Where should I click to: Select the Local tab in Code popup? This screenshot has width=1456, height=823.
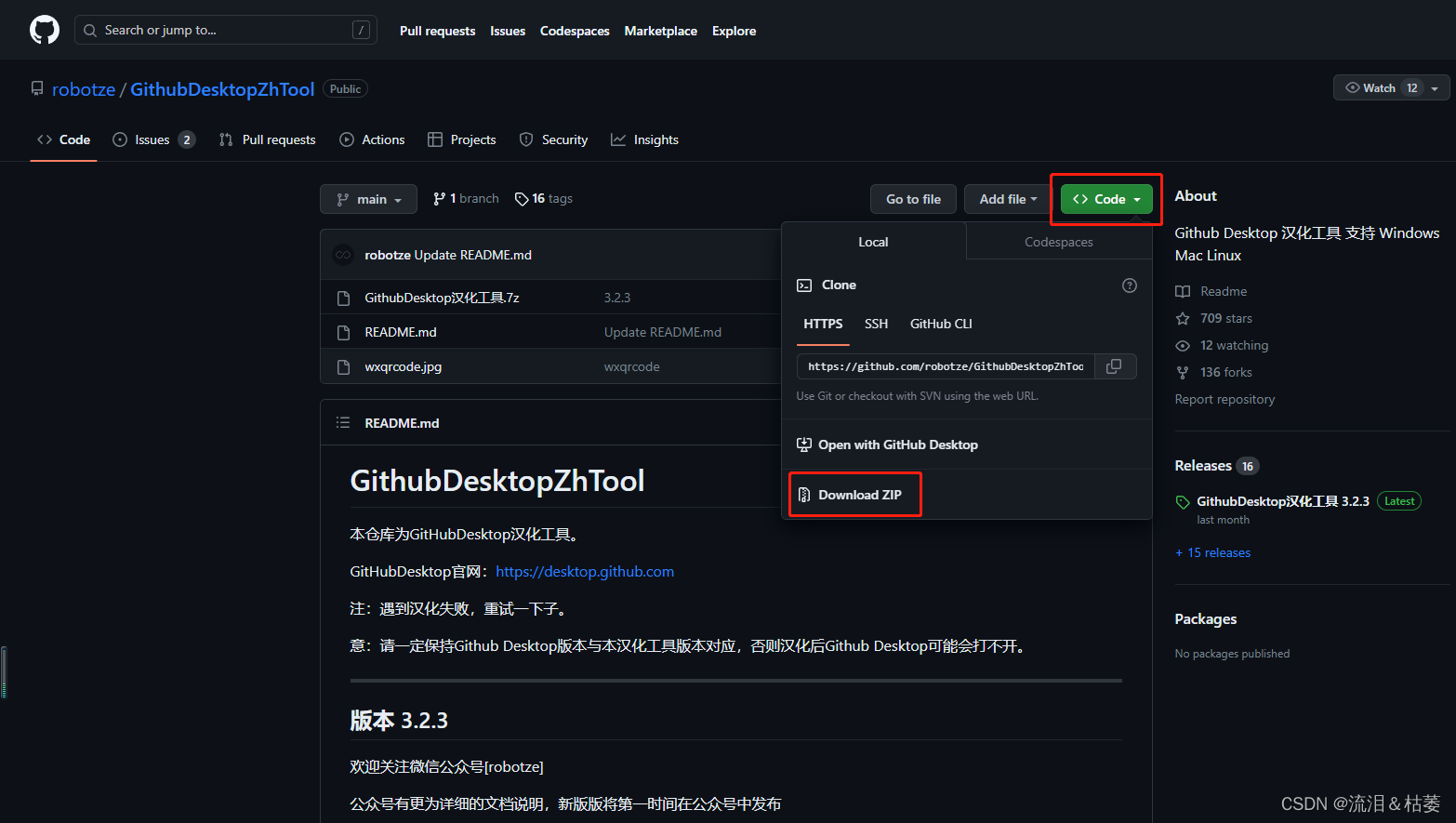[x=873, y=242]
